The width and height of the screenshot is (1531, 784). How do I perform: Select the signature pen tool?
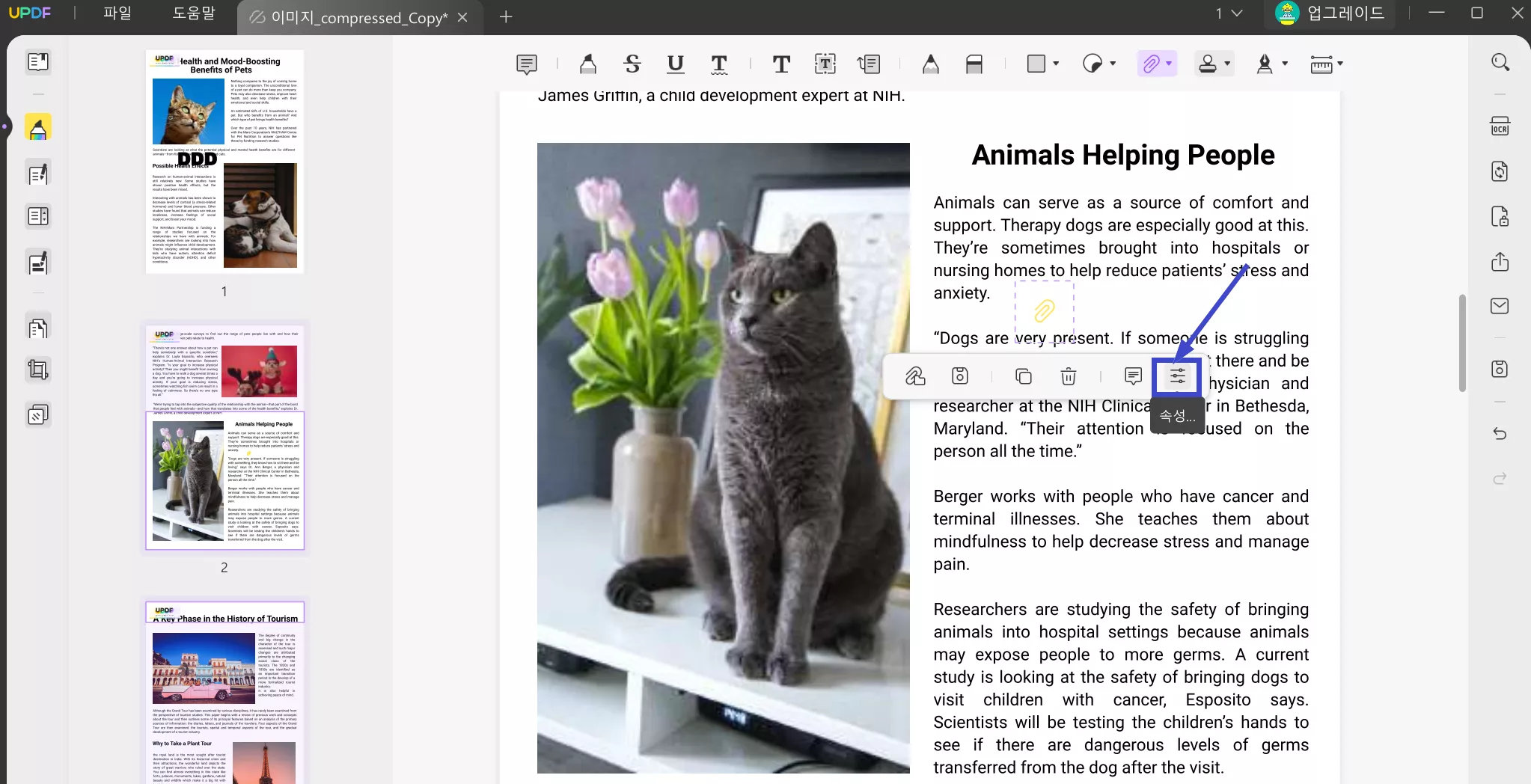pos(1265,64)
